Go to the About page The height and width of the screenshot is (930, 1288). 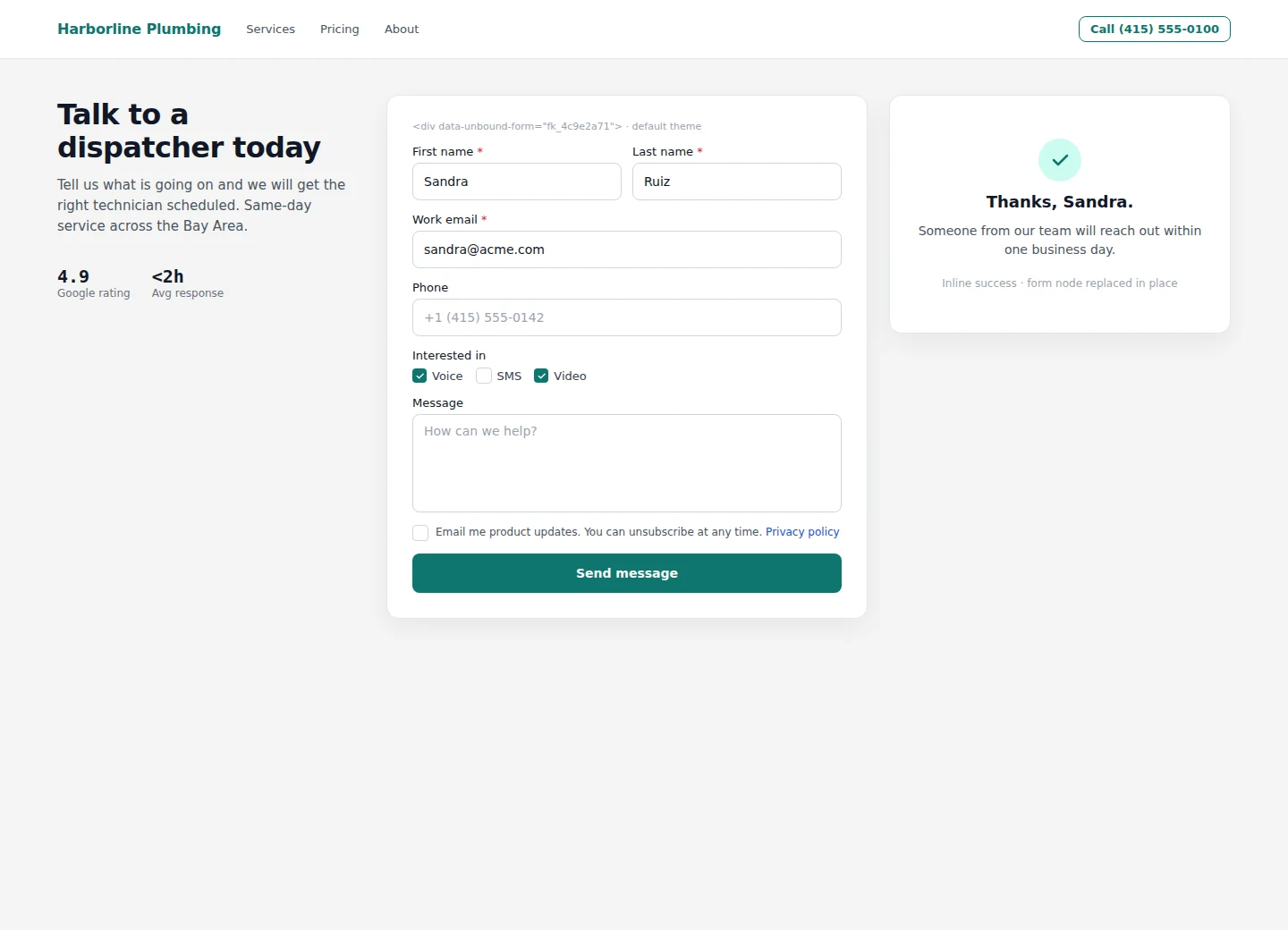tap(402, 29)
